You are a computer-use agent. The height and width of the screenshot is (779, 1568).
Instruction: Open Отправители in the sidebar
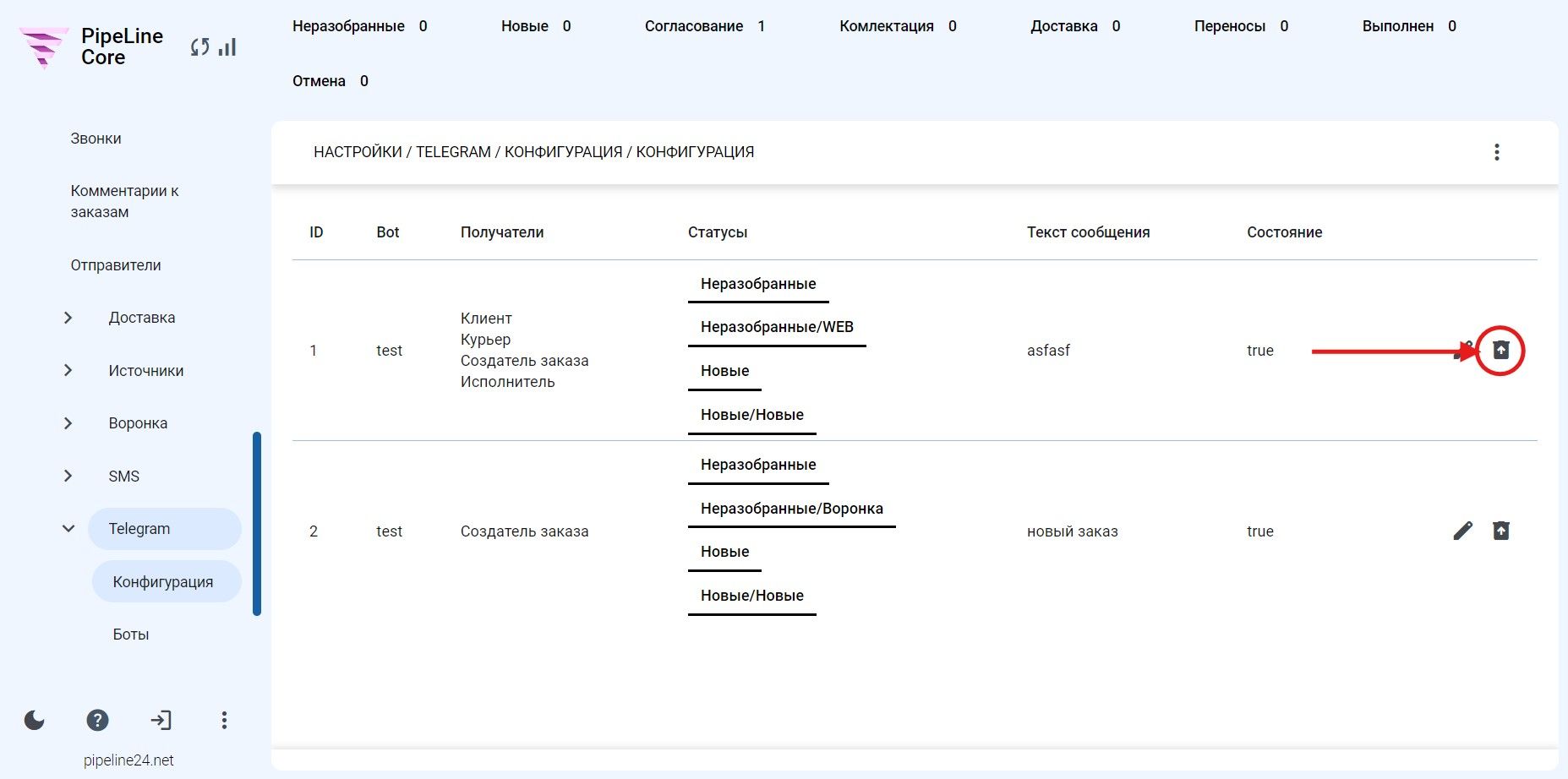point(116,265)
